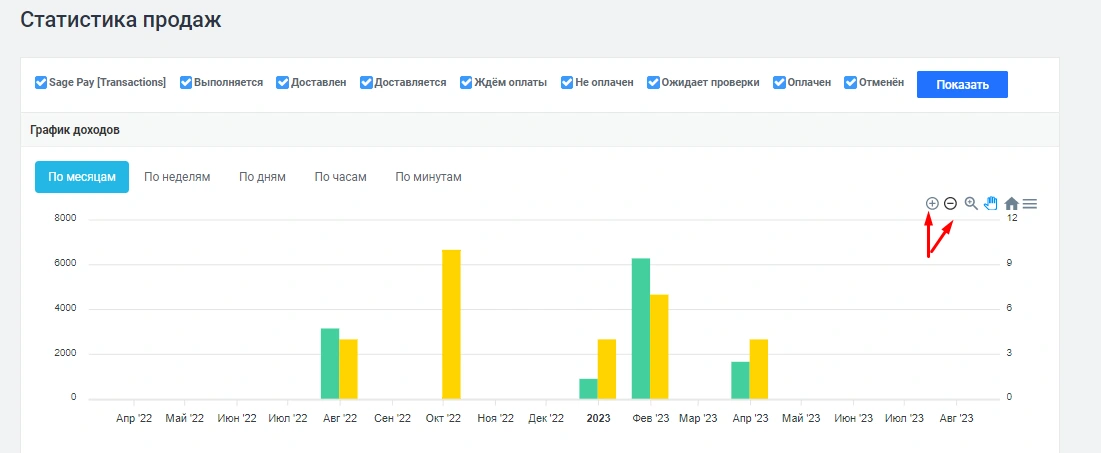This screenshot has height=453, width=1101.
Task: Click the green bar for Фев '23
Action: coord(641,328)
